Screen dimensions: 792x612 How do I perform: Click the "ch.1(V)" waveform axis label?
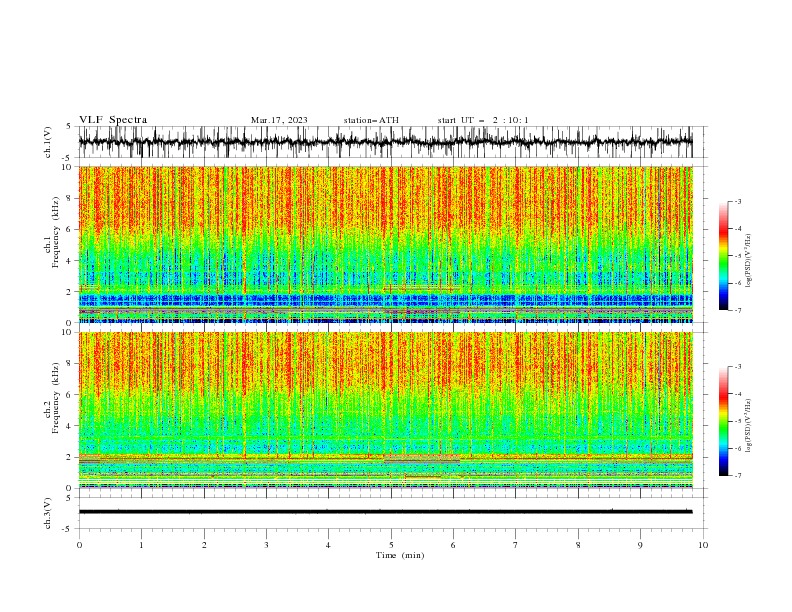pyautogui.click(x=48, y=142)
